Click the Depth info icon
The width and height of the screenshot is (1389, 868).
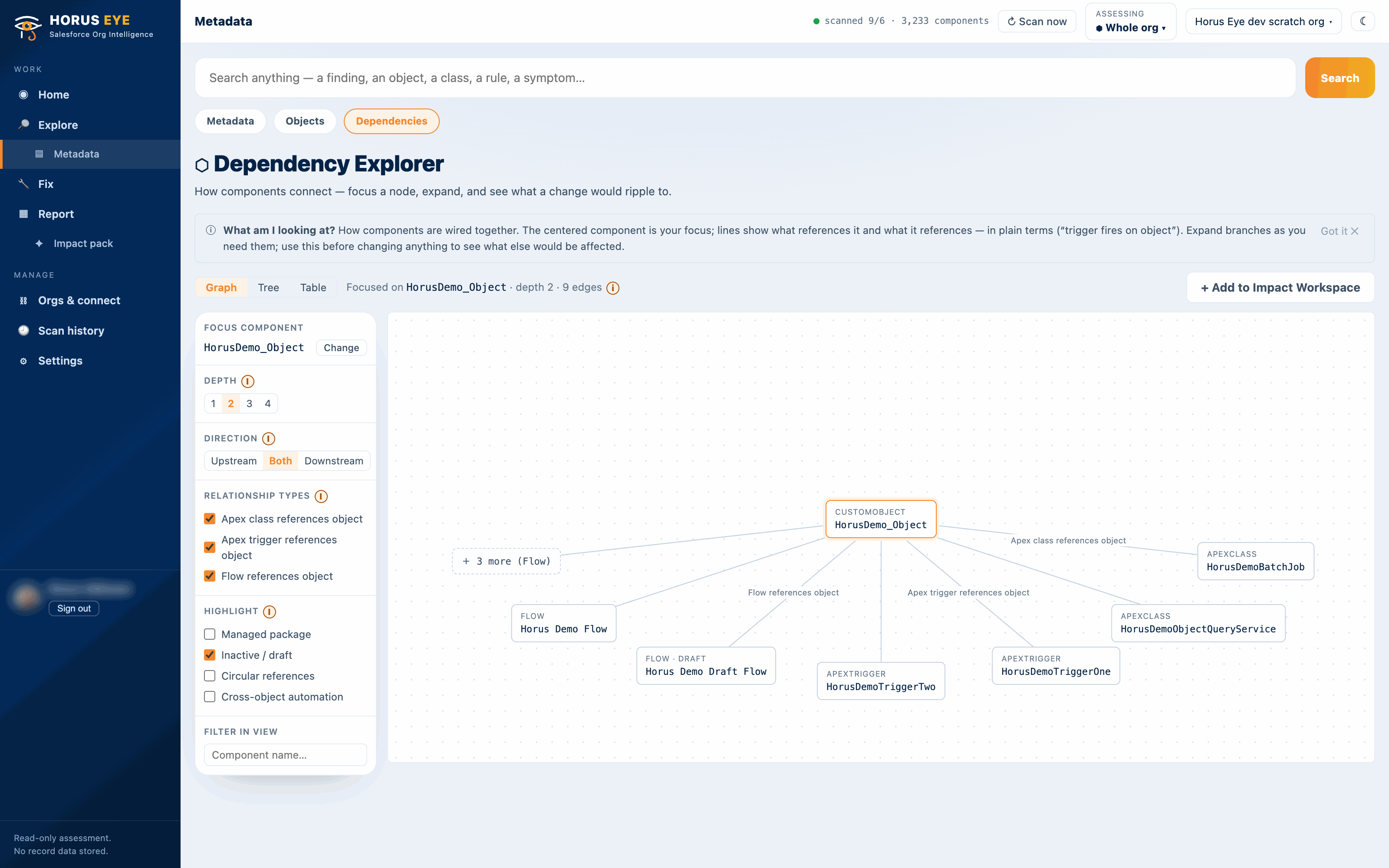point(248,381)
